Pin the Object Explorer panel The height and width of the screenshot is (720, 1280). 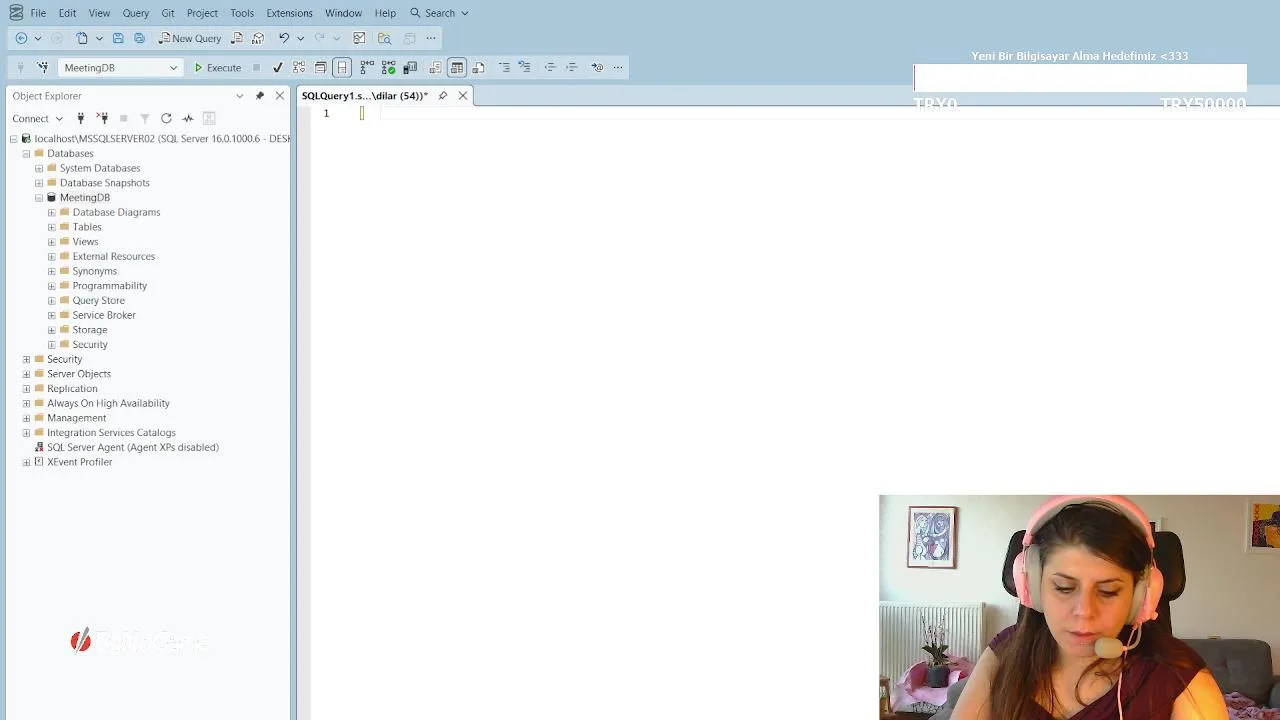tap(260, 96)
